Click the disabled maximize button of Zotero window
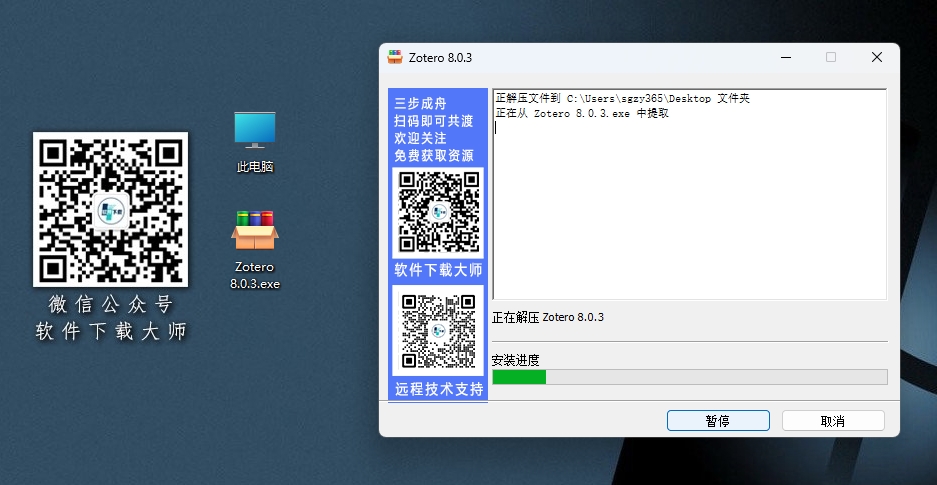This screenshot has height=485, width=937. click(831, 57)
